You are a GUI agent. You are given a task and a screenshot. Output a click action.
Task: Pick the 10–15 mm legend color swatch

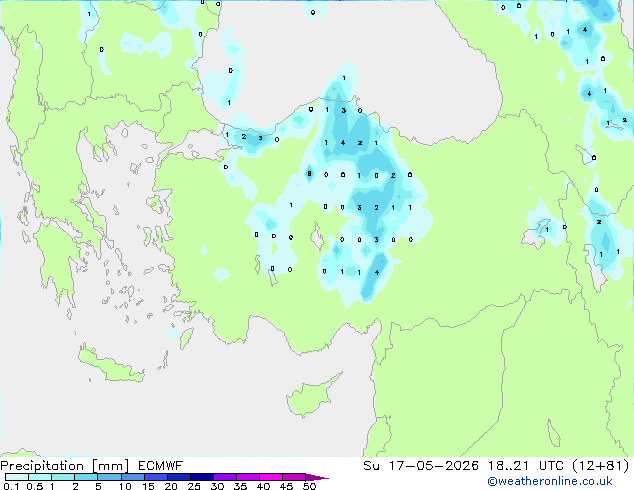[x=133, y=477]
